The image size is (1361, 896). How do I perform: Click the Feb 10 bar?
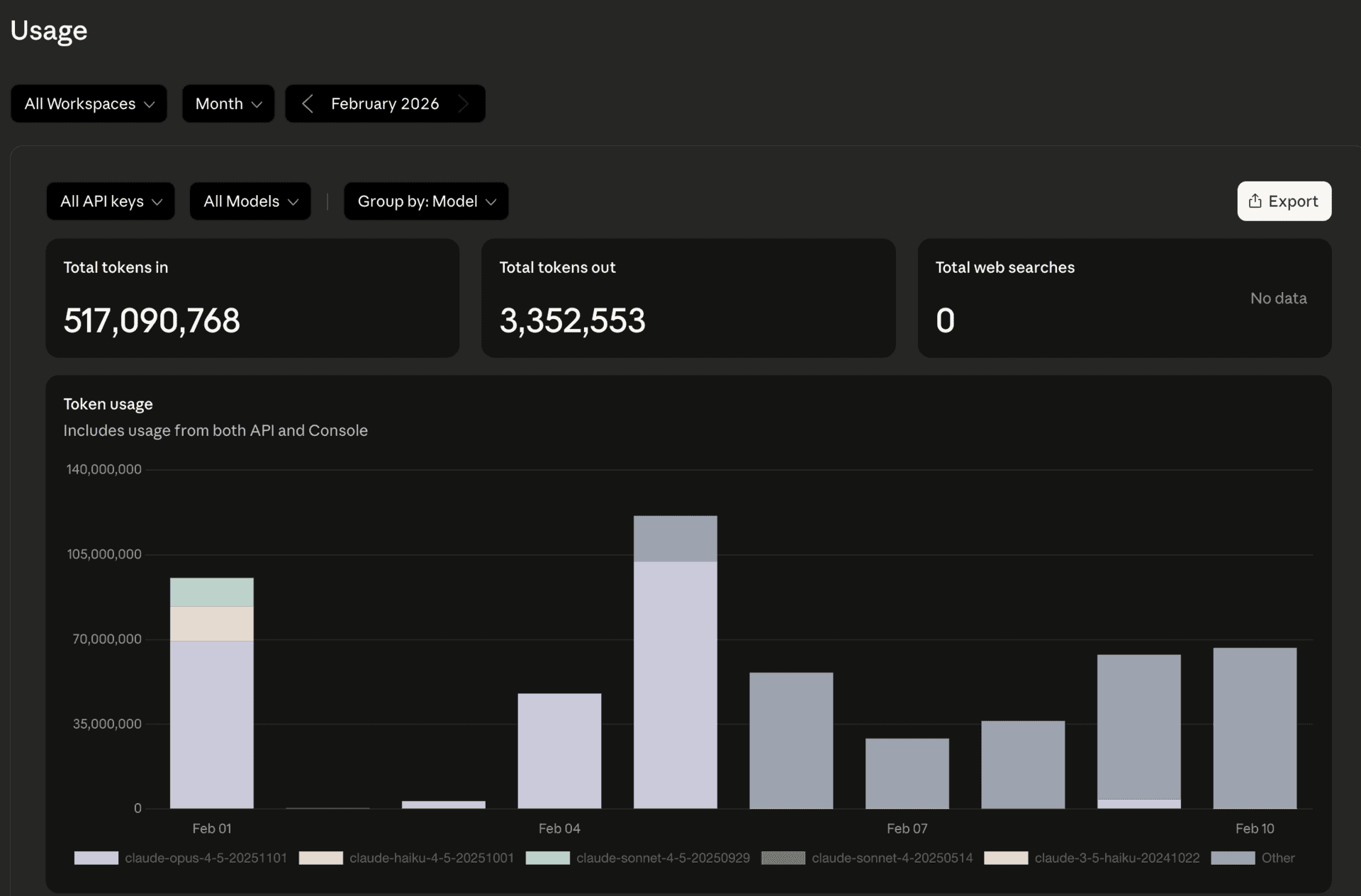pyautogui.click(x=1255, y=728)
